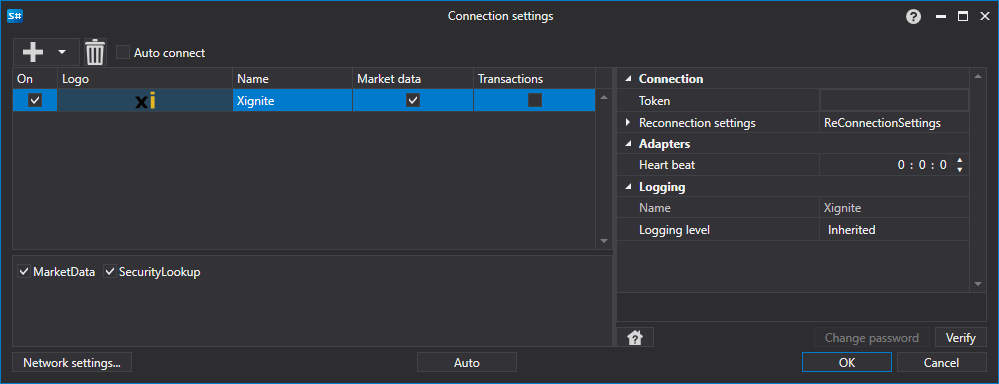Decrease Heart beat with down arrow
The image size is (999, 384).
point(959,170)
